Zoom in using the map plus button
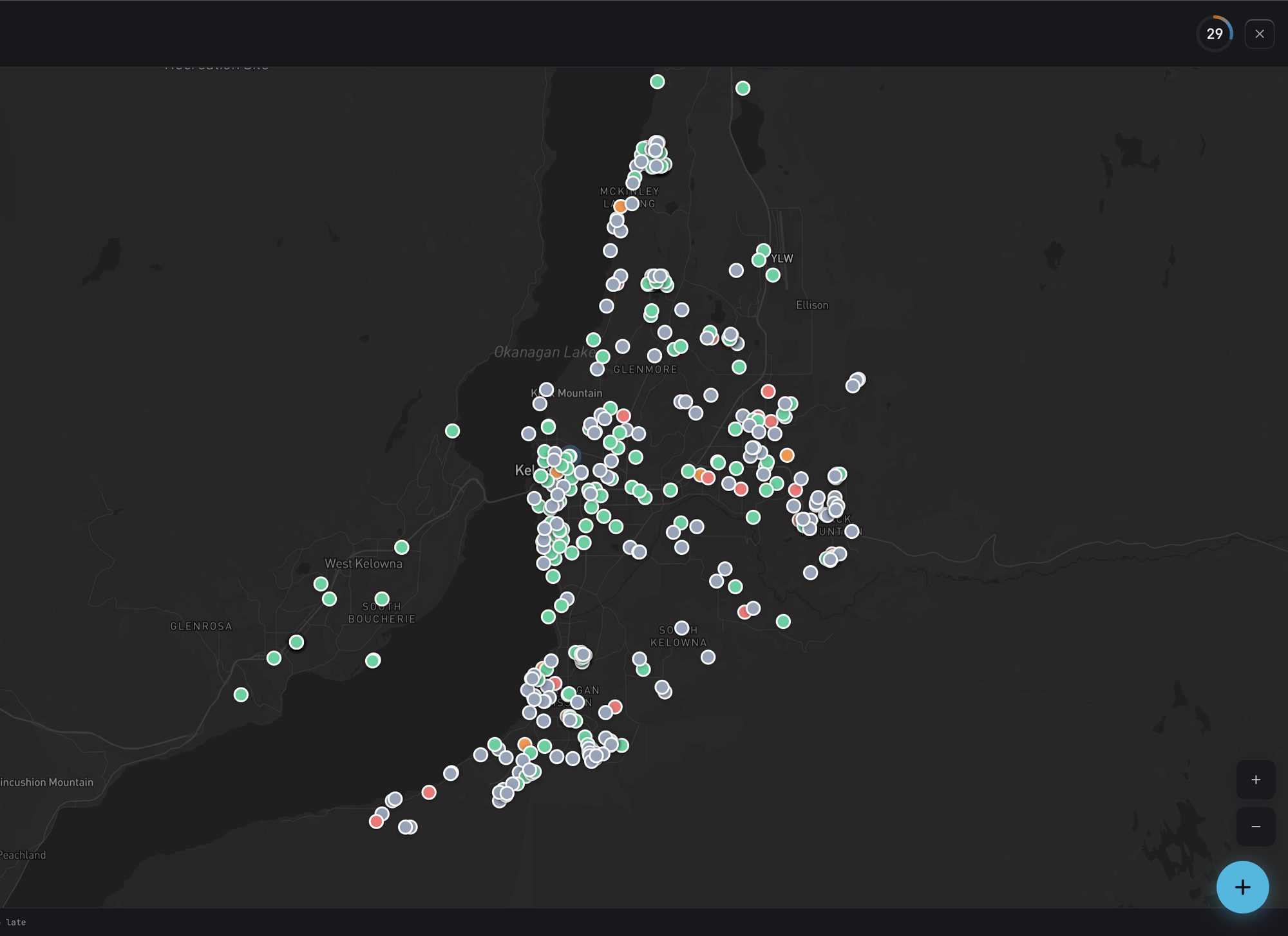 coord(1255,780)
